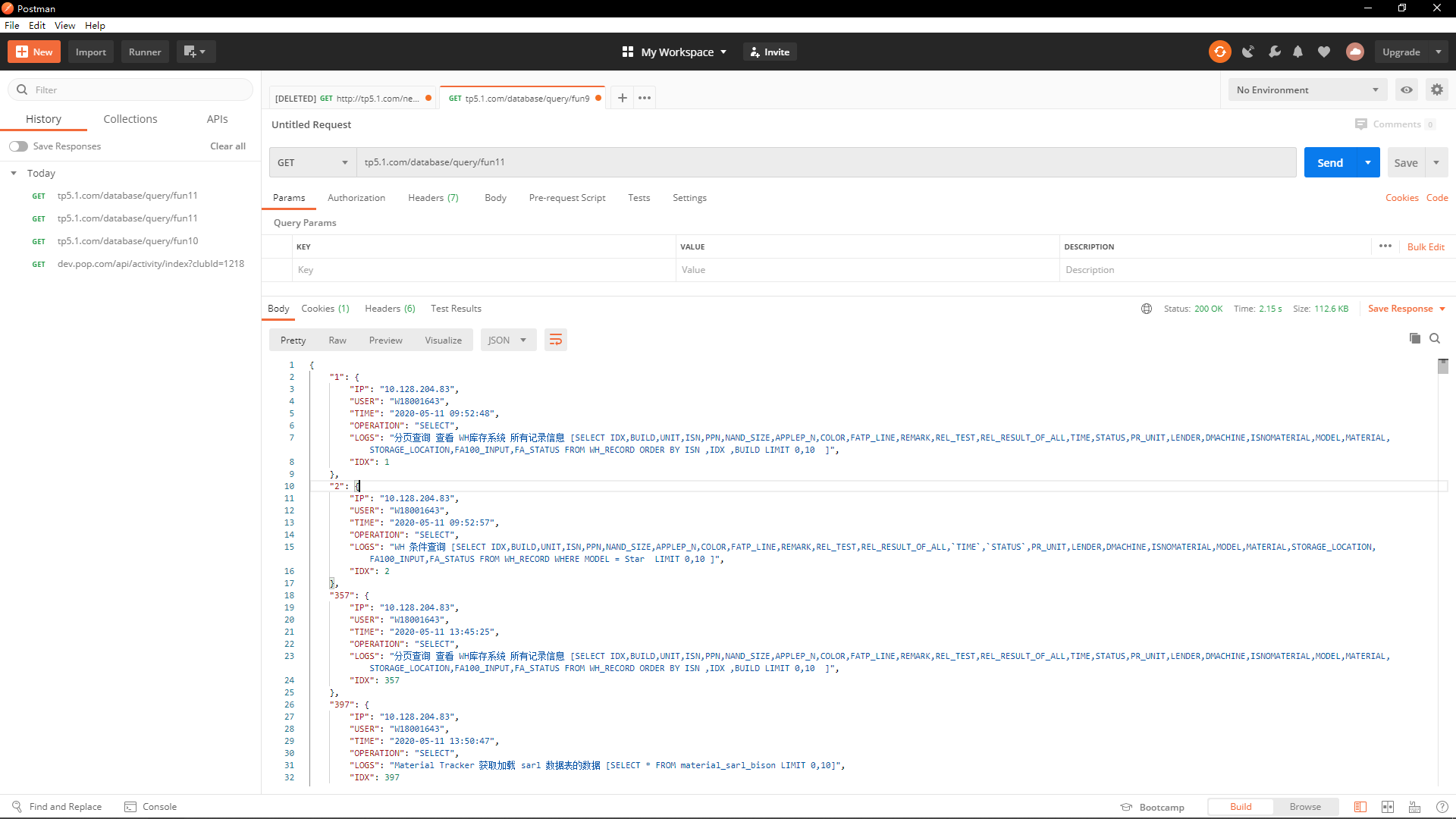The width and height of the screenshot is (1456, 819).
Task: Click the heart icon in header
Action: click(x=1324, y=52)
